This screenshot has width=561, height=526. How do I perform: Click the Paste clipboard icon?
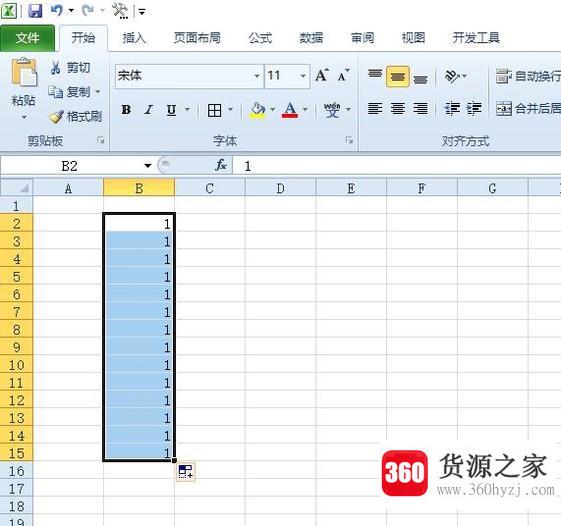coord(24,72)
